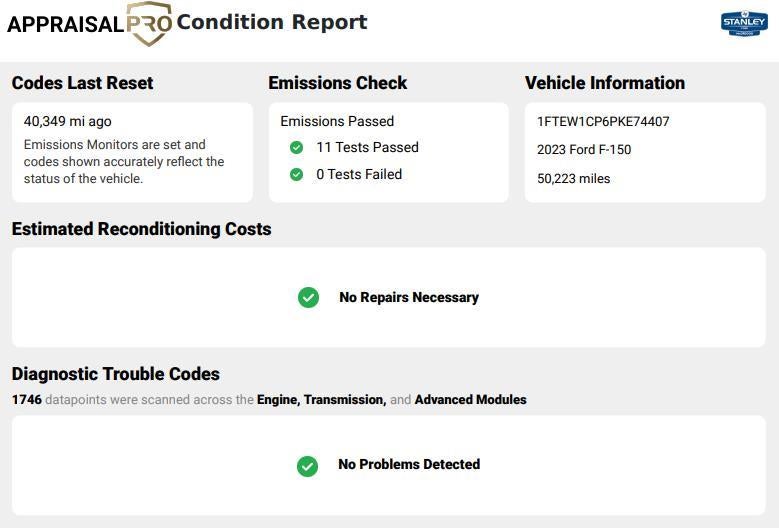Image resolution: width=779 pixels, height=528 pixels.
Task: Click the 2023 Ford F-150 vehicle name
Action: click(584, 150)
